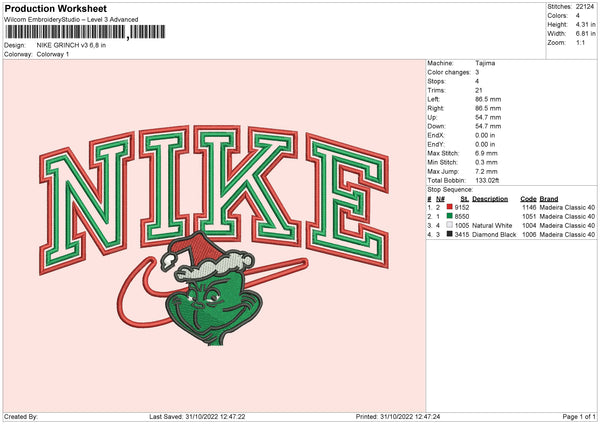Viewport: 600px width, 424px height.
Task: Click the red thread color swatch
Action: tap(449, 207)
